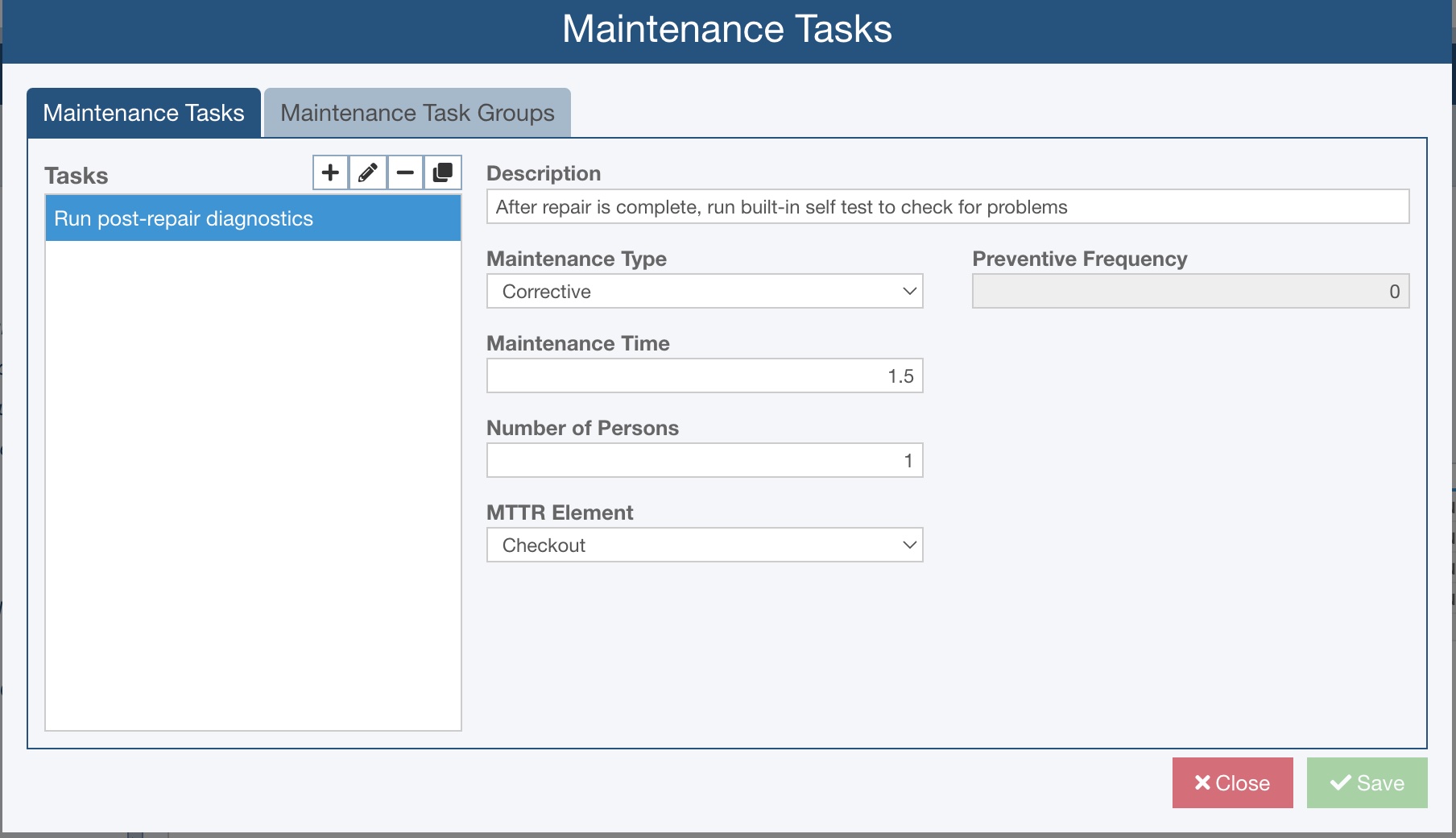Remove the selected task with the minus icon
1456x838 pixels.
[x=405, y=172]
